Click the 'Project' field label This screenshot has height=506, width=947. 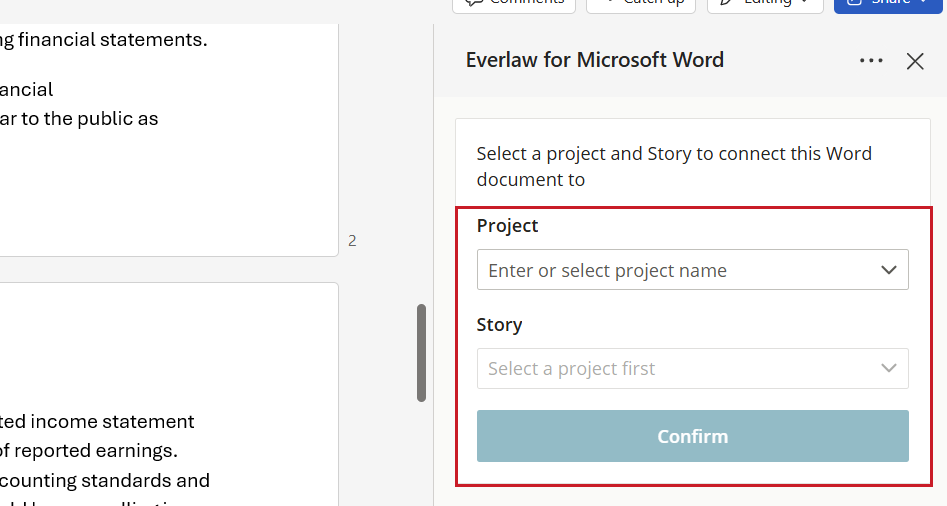(507, 225)
